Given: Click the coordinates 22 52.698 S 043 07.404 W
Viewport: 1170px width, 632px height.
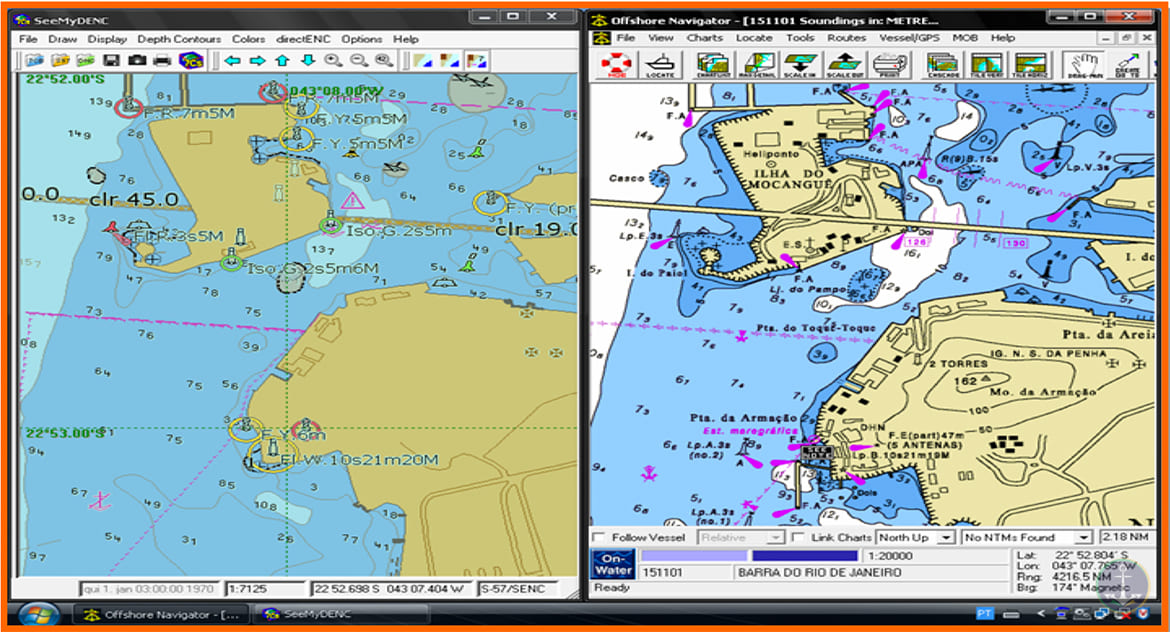Looking at the screenshot, I should point(389,589).
